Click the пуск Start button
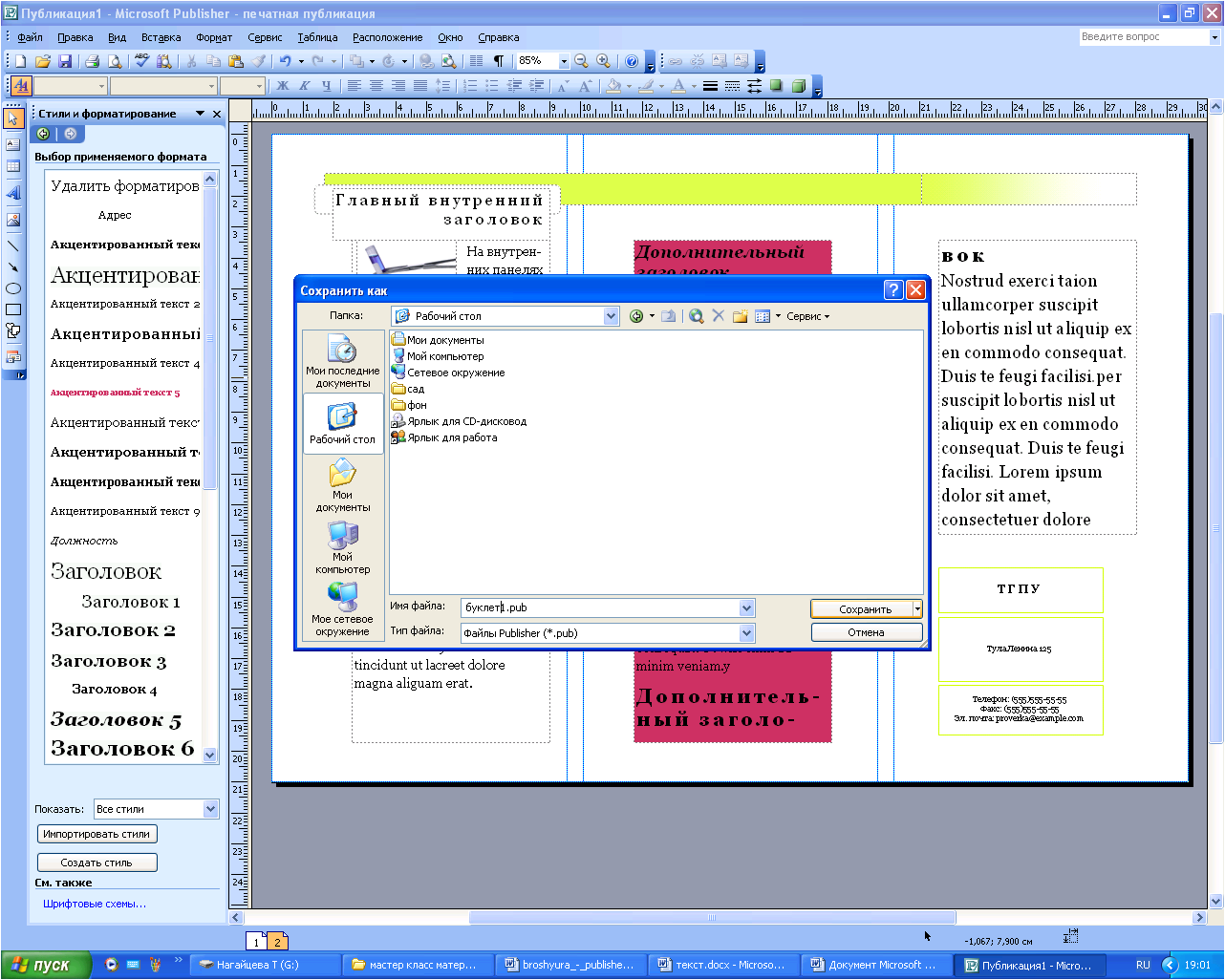Image resolution: width=1225 pixels, height=980 pixels. click(46, 965)
